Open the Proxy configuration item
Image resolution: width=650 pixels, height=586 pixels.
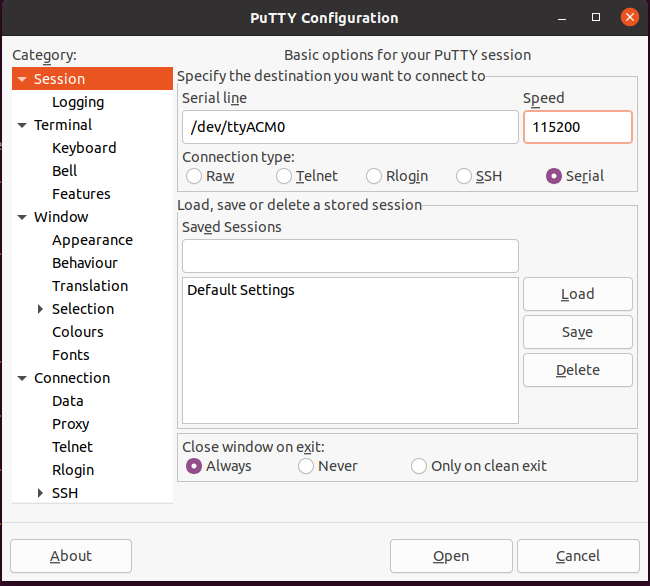(71, 424)
